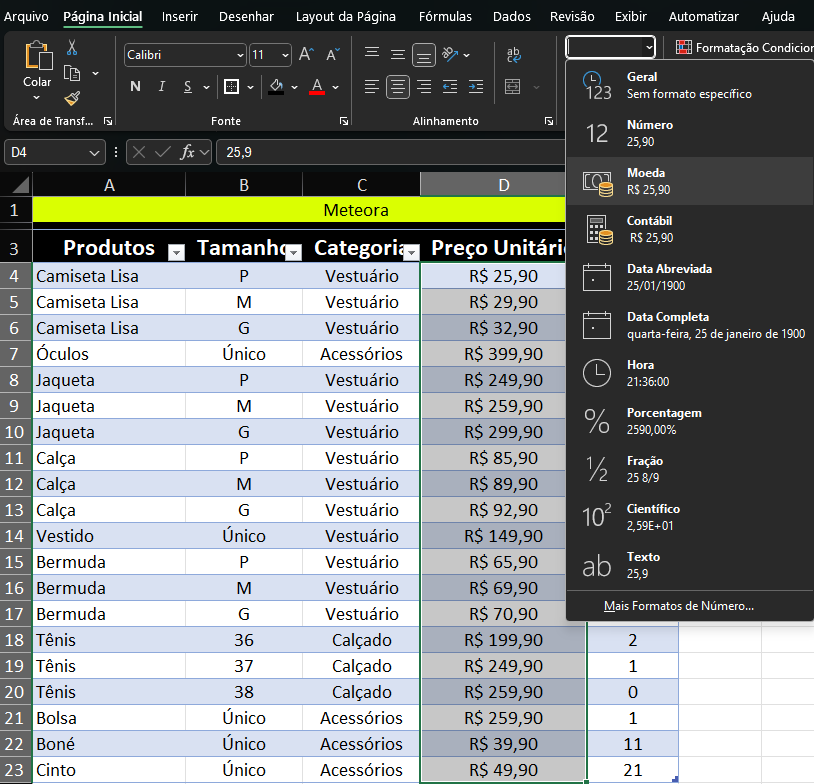Click the Insert Function fx icon

pyautogui.click(x=187, y=152)
